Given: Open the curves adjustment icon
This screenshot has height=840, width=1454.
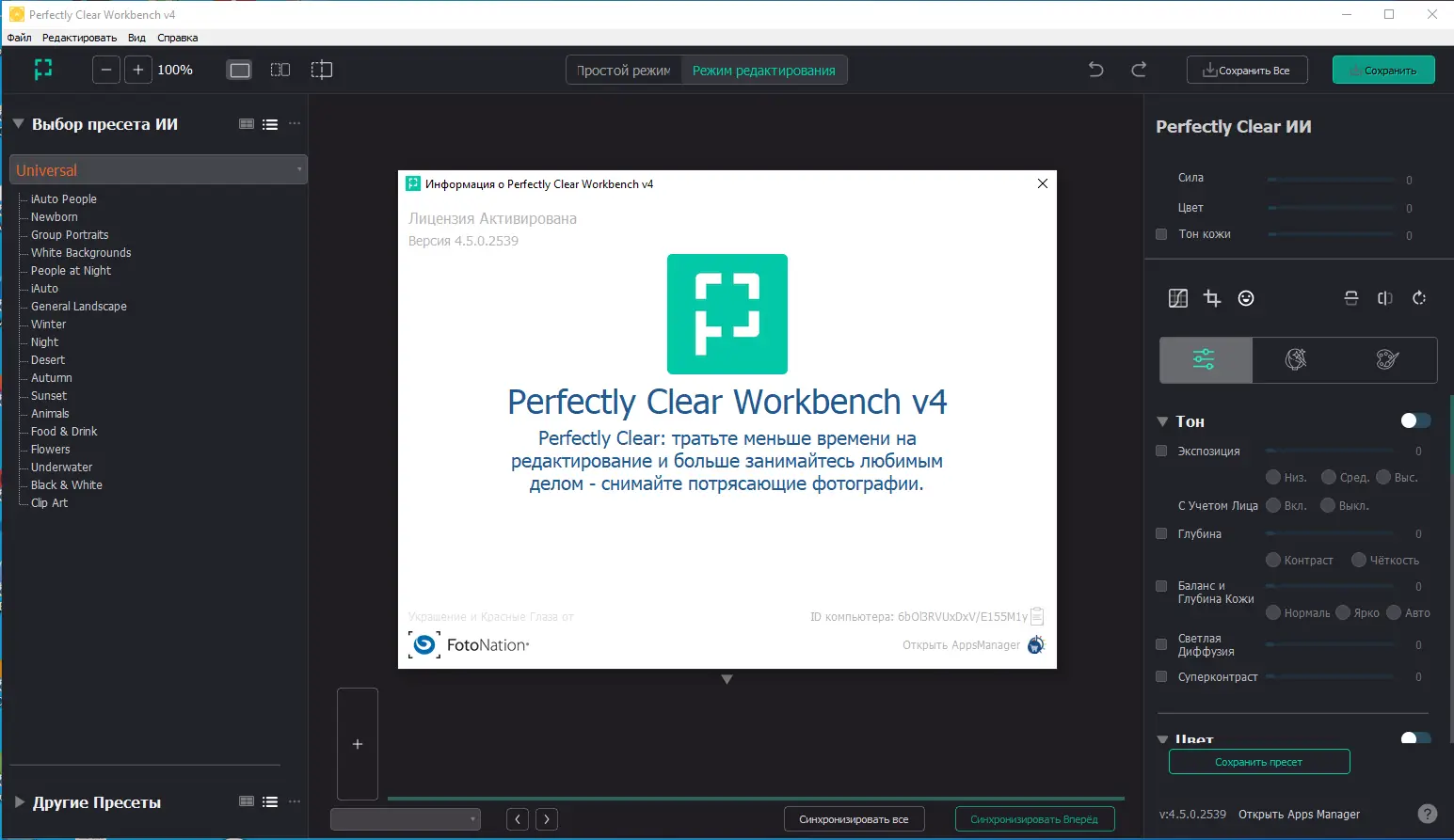Looking at the screenshot, I should (1177, 298).
